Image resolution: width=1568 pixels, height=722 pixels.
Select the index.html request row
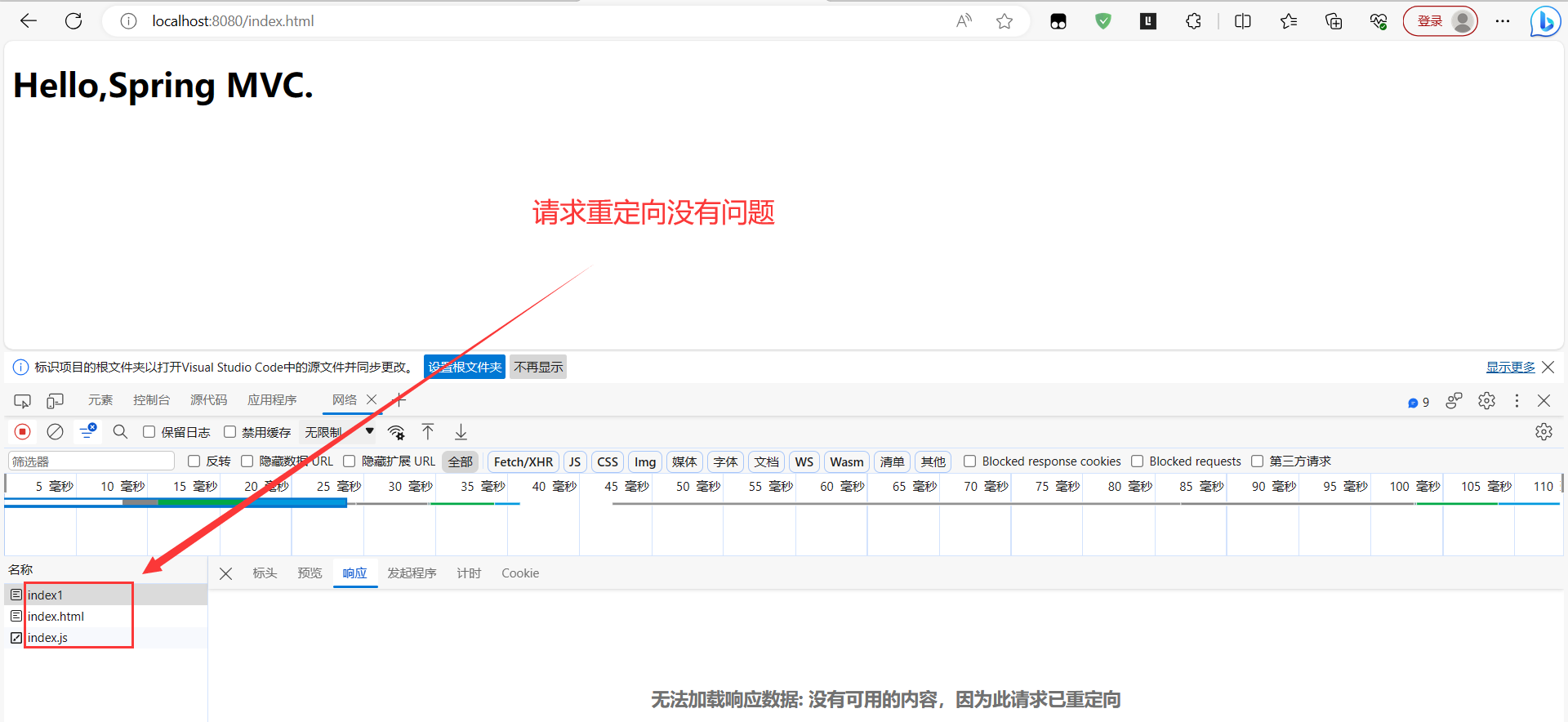click(x=106, y=617)
